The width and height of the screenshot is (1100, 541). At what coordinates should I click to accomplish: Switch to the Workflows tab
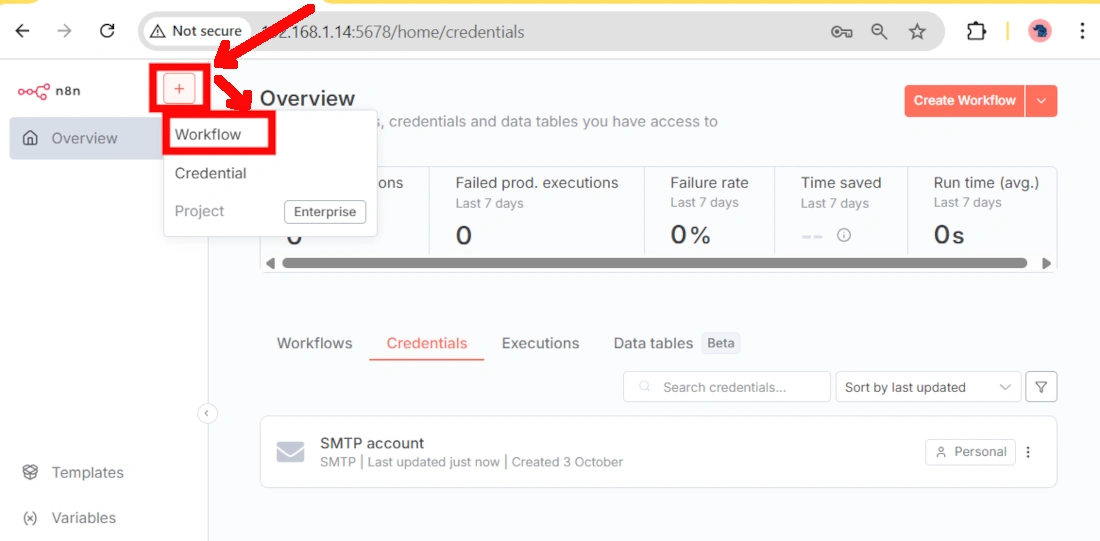pyautogui.click(x=314, y=343)
